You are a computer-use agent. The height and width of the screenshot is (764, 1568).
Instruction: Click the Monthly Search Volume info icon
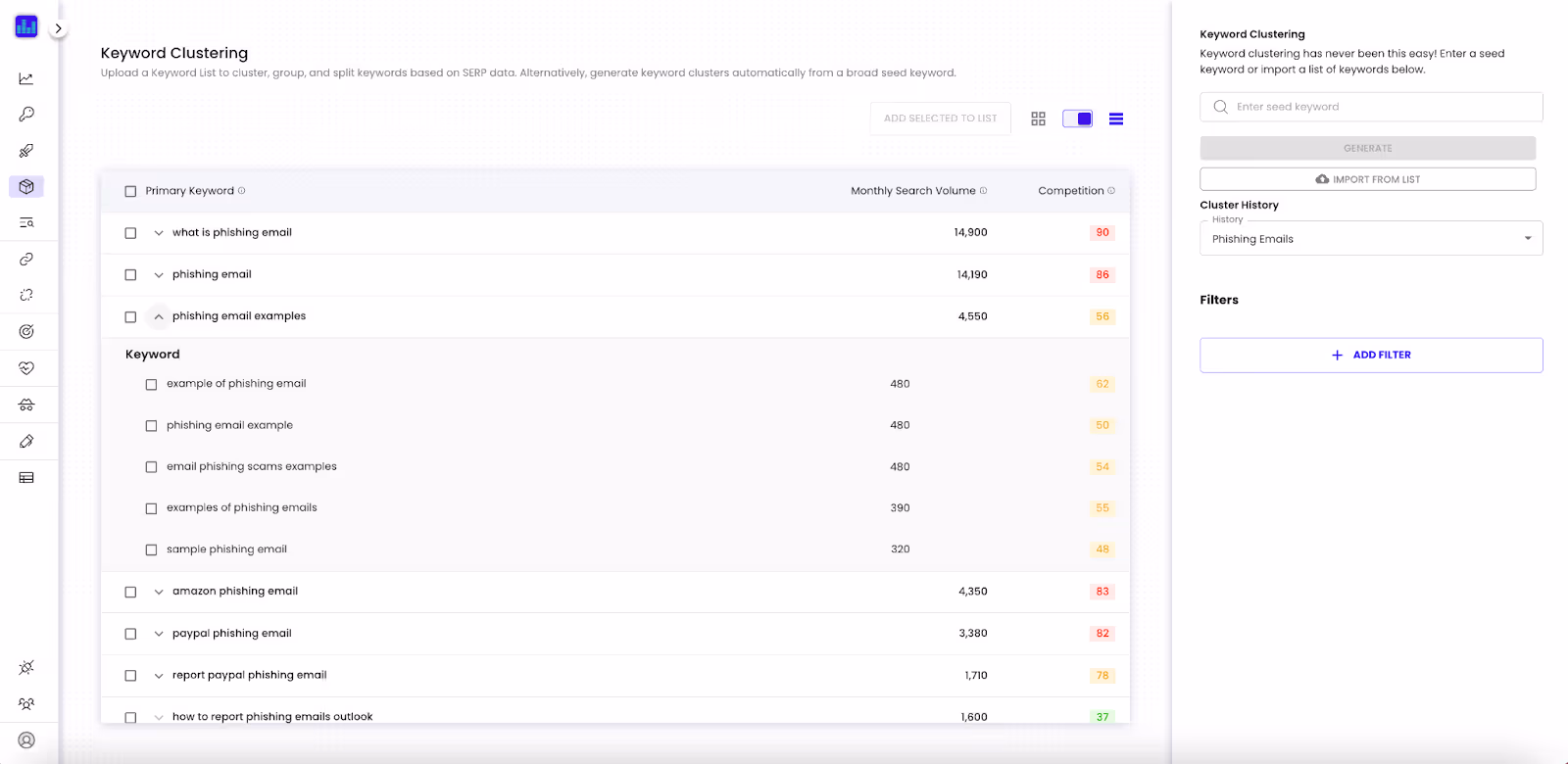click(984, 191)
